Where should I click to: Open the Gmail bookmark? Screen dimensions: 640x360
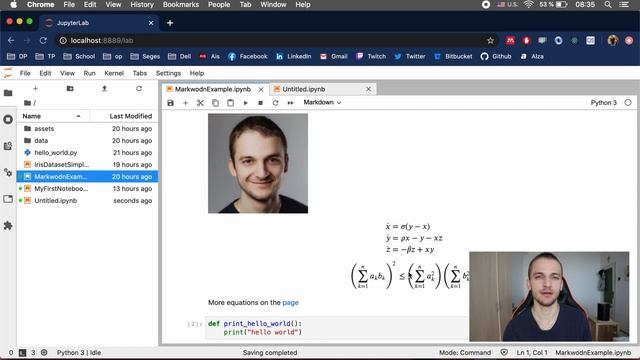334,56
